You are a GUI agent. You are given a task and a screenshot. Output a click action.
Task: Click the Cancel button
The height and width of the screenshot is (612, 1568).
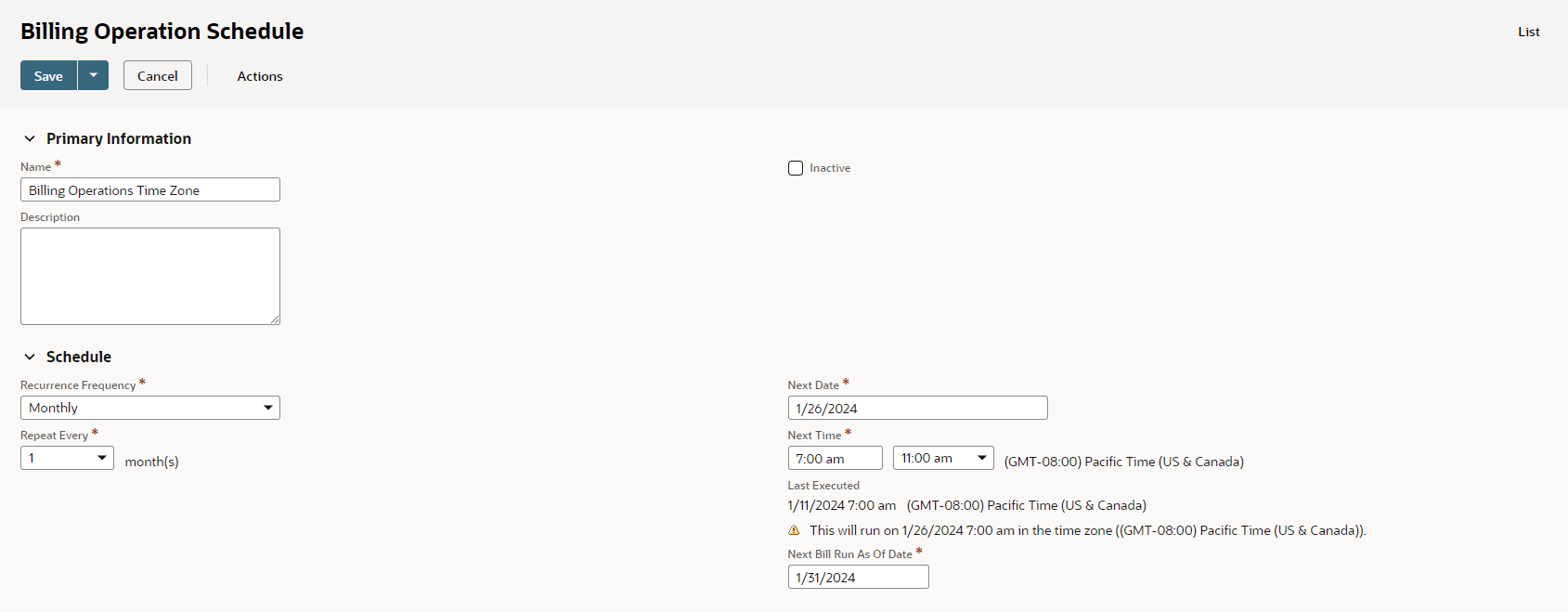coord(158,75)
